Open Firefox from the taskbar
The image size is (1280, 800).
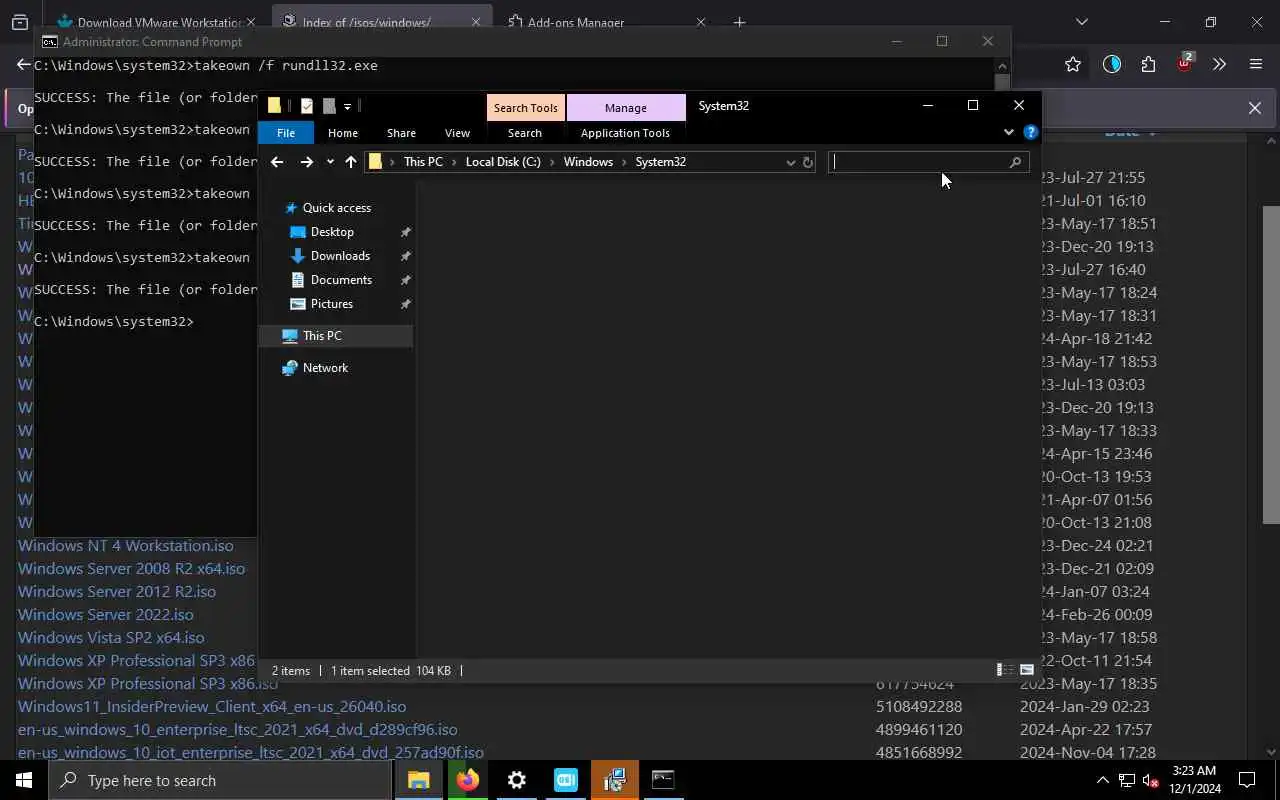[467, 780]
